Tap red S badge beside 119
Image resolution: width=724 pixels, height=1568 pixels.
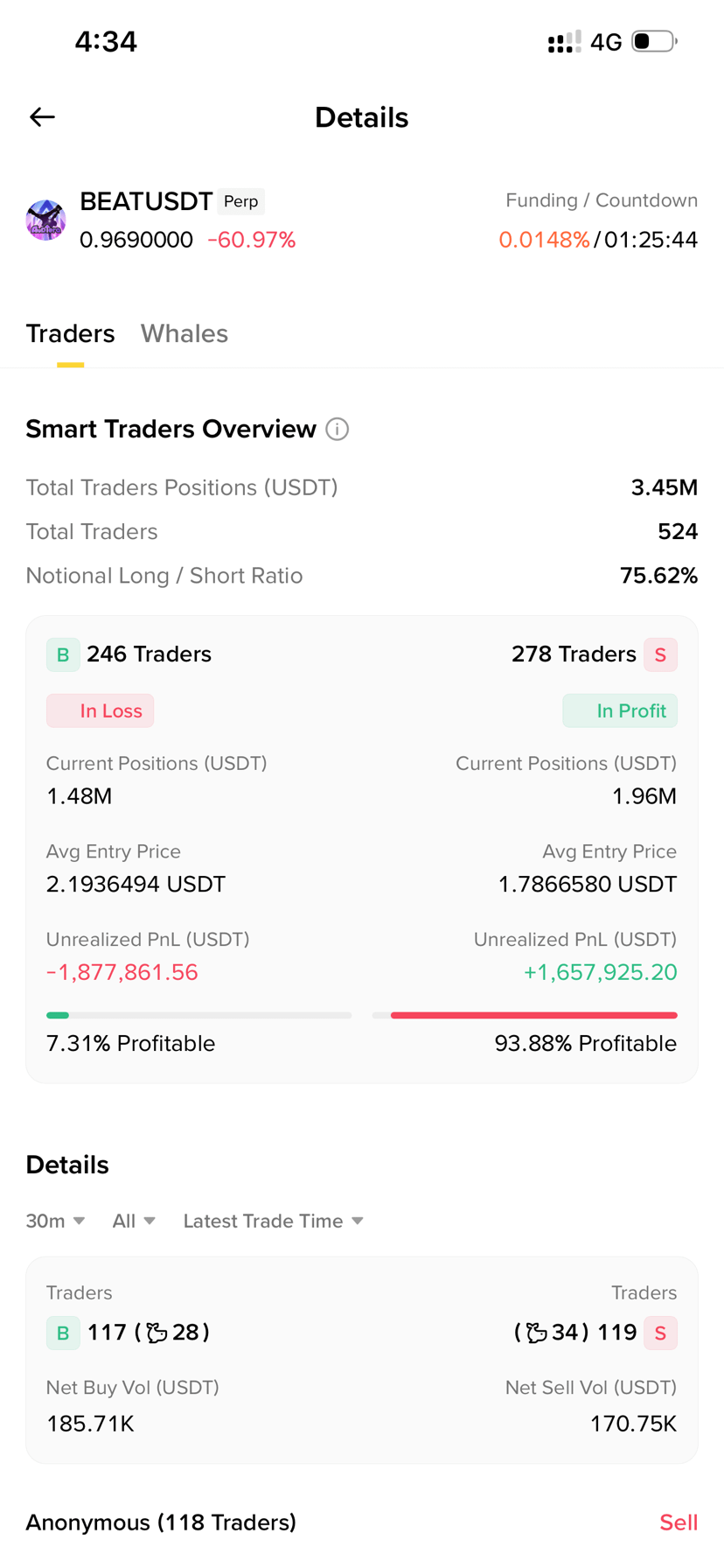tap(660, 1333)
